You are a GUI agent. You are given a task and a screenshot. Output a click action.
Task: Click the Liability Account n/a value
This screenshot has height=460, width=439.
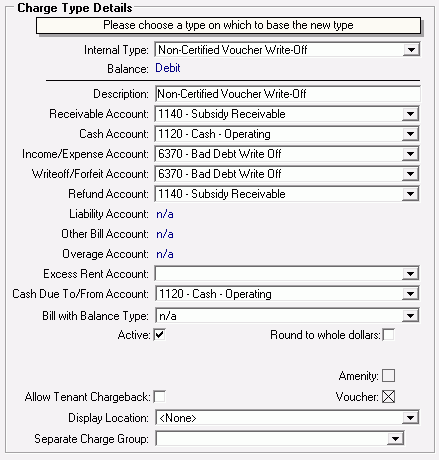[165, 214]
